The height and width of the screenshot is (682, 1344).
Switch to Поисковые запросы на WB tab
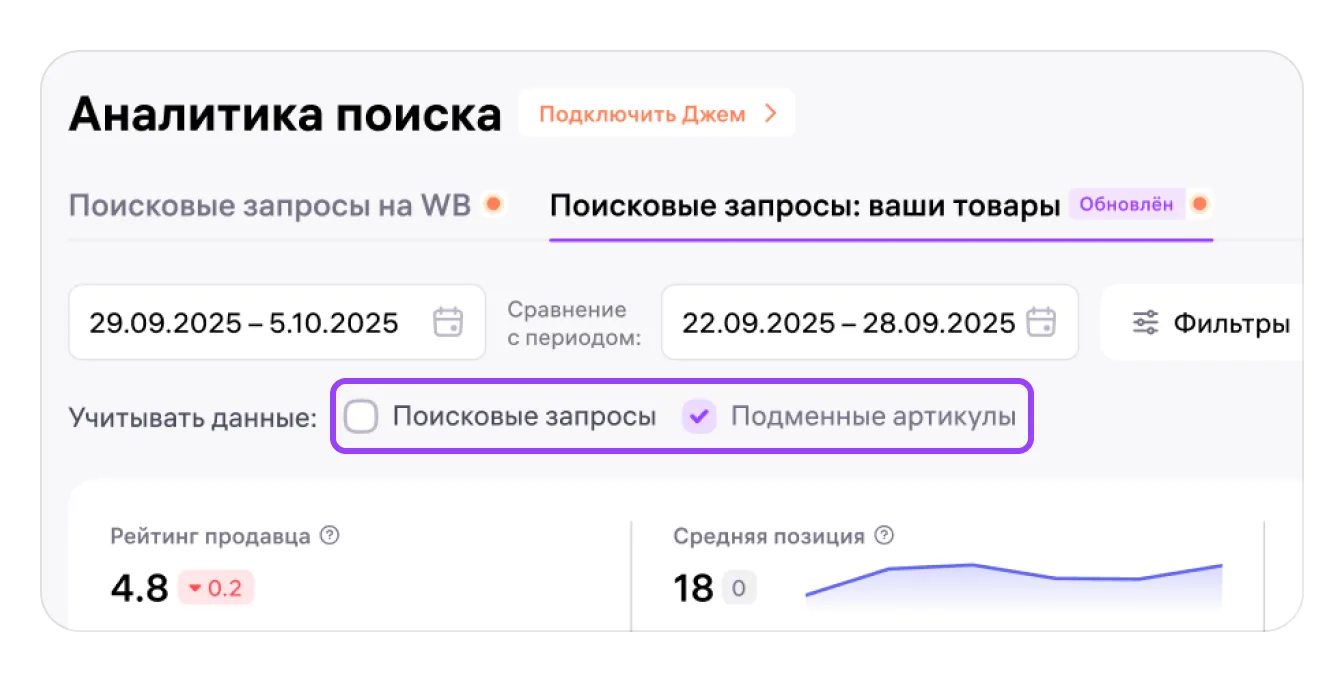[x=270, y=206]
